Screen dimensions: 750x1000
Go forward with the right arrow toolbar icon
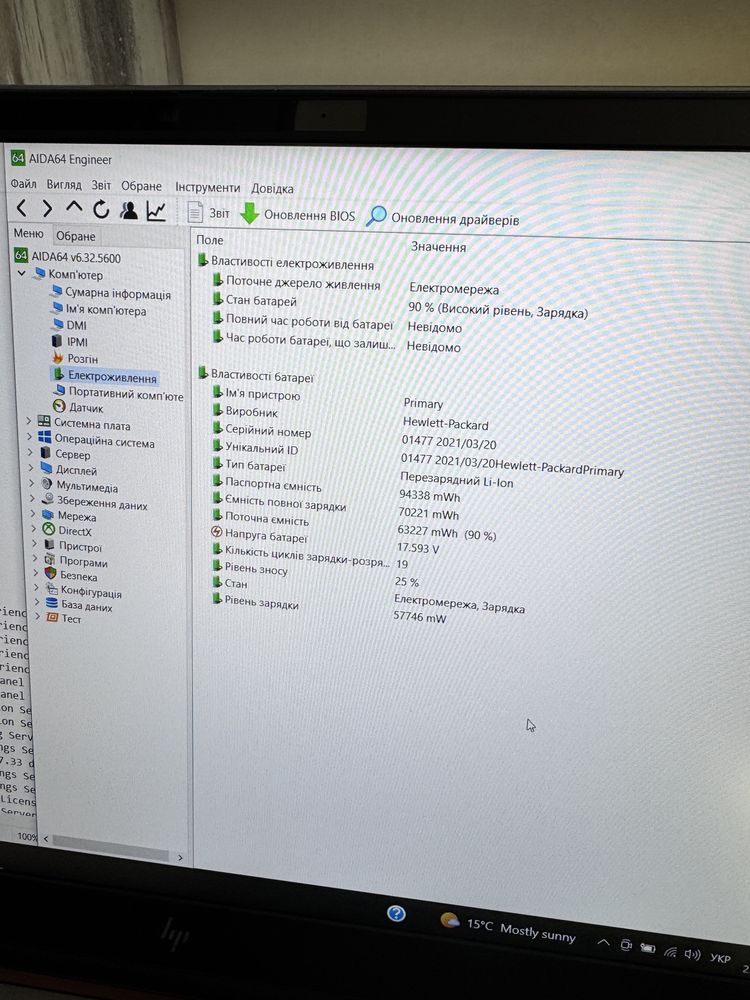[x=47, y=209]
